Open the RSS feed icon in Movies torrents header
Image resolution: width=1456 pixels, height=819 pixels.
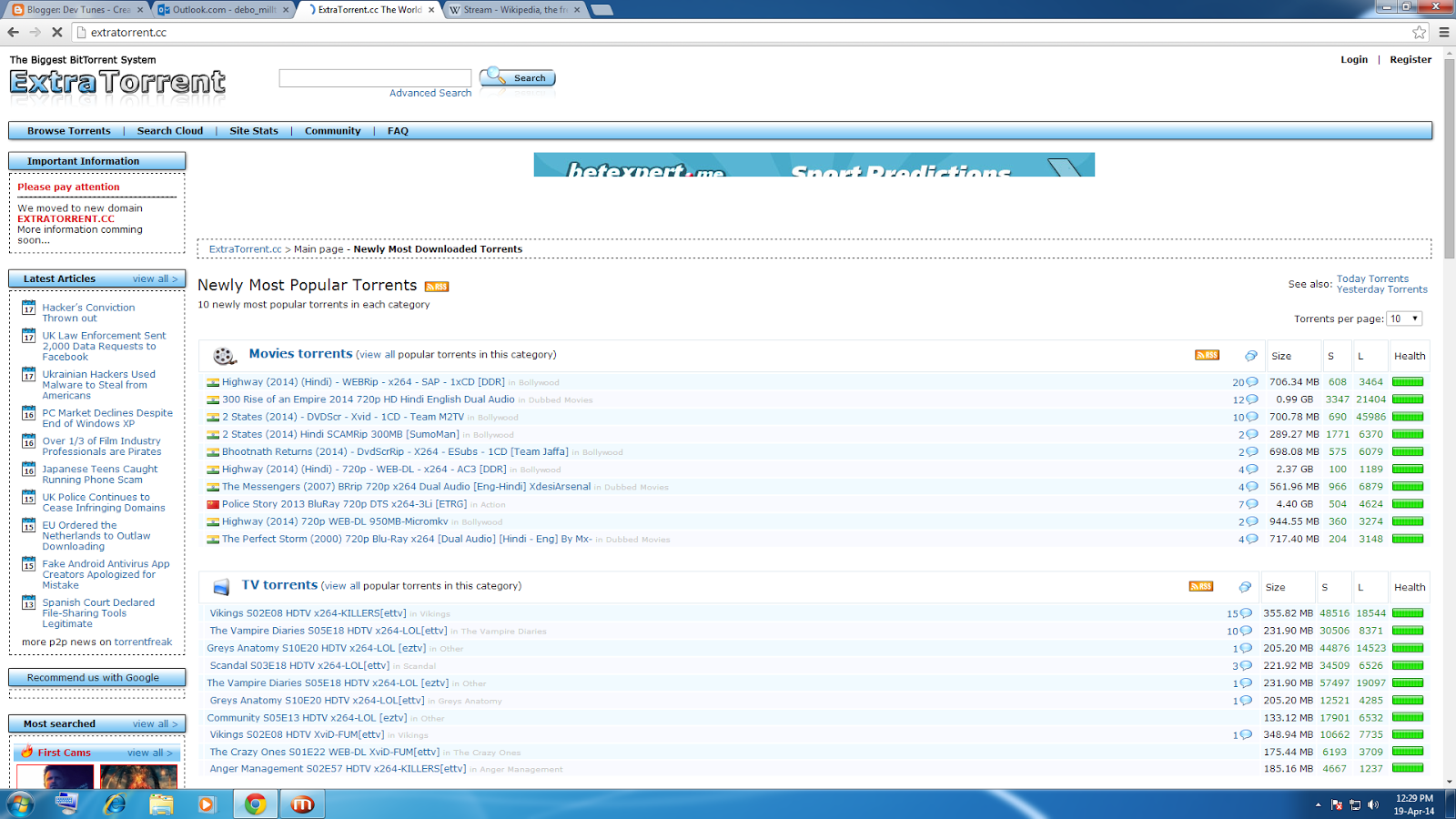point(1207,355)
